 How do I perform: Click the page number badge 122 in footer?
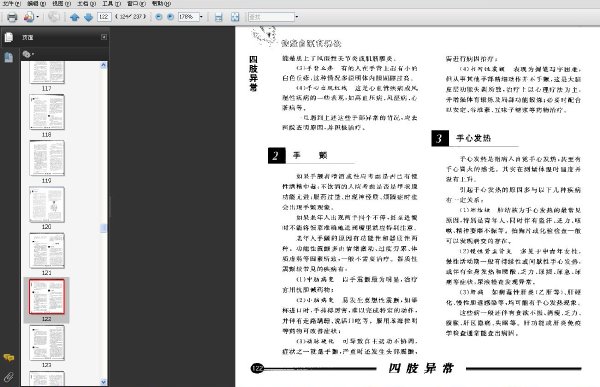point(257,368)
